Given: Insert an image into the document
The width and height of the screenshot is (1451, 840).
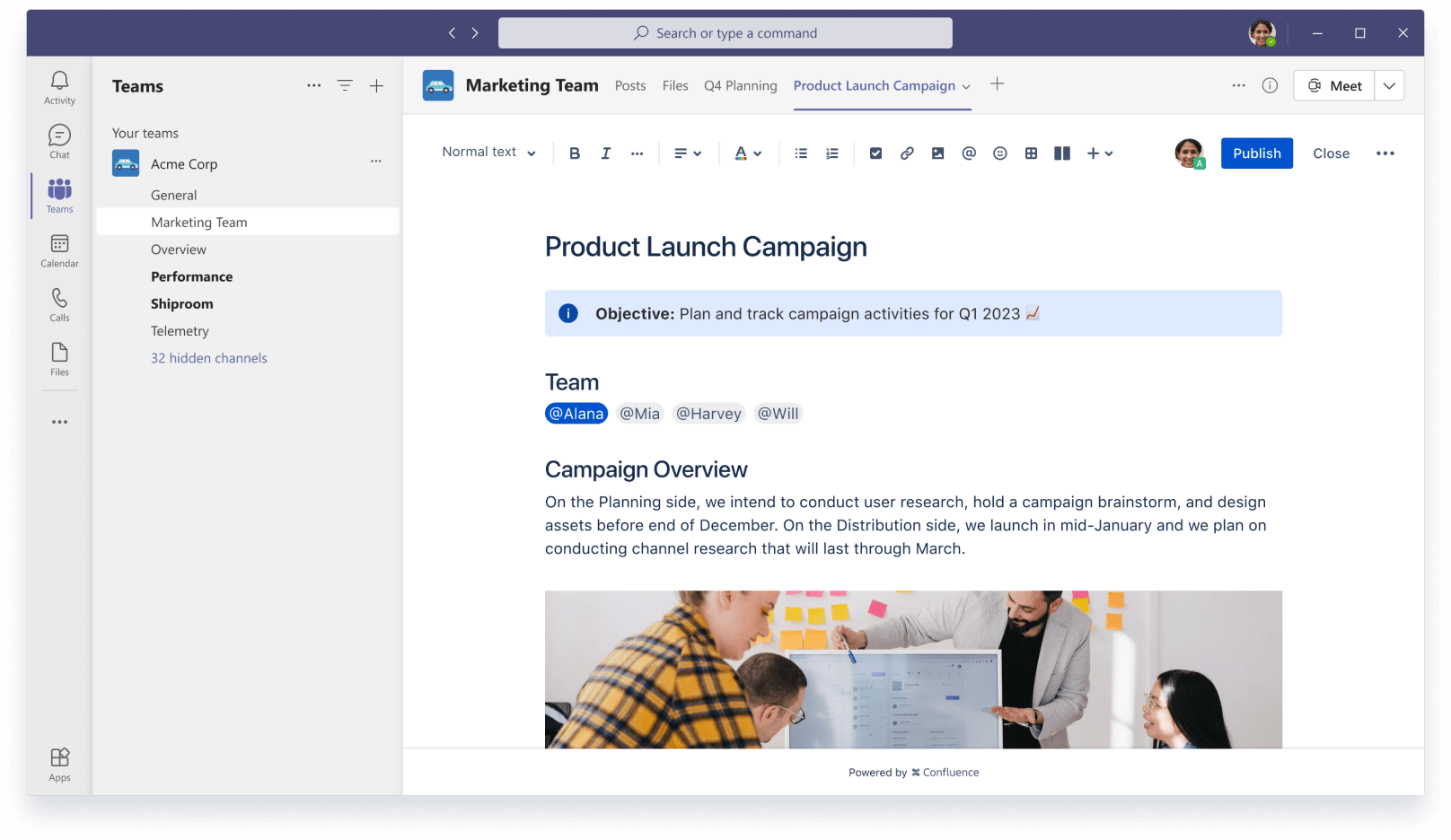Looking at the screenshot, I should [x=937, y=153].
